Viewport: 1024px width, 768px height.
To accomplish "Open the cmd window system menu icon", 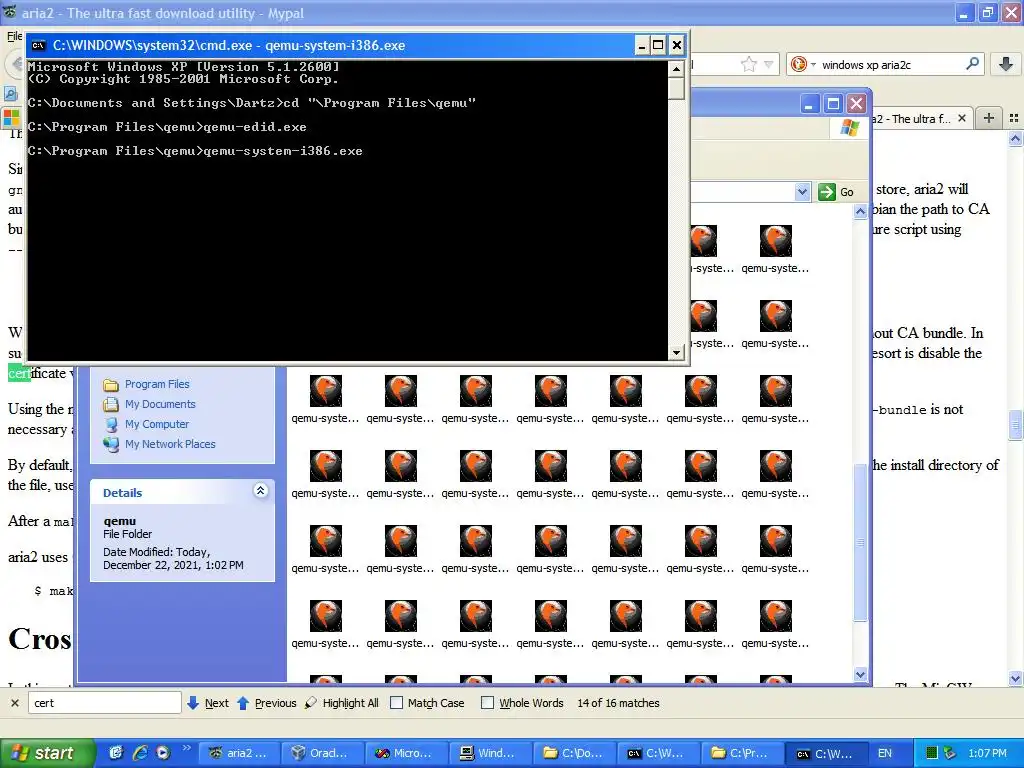I will coord(39,45).
